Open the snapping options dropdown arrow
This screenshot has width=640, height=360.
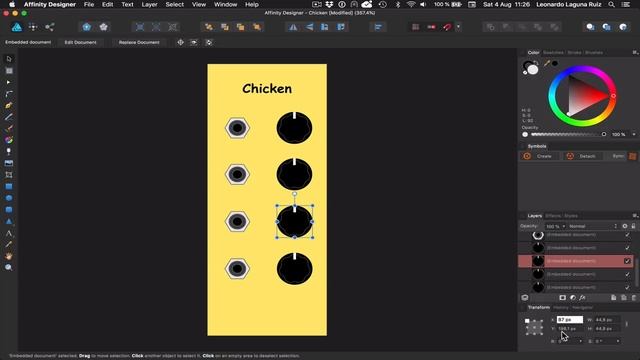pyautogui.click(x=458, y=27)
